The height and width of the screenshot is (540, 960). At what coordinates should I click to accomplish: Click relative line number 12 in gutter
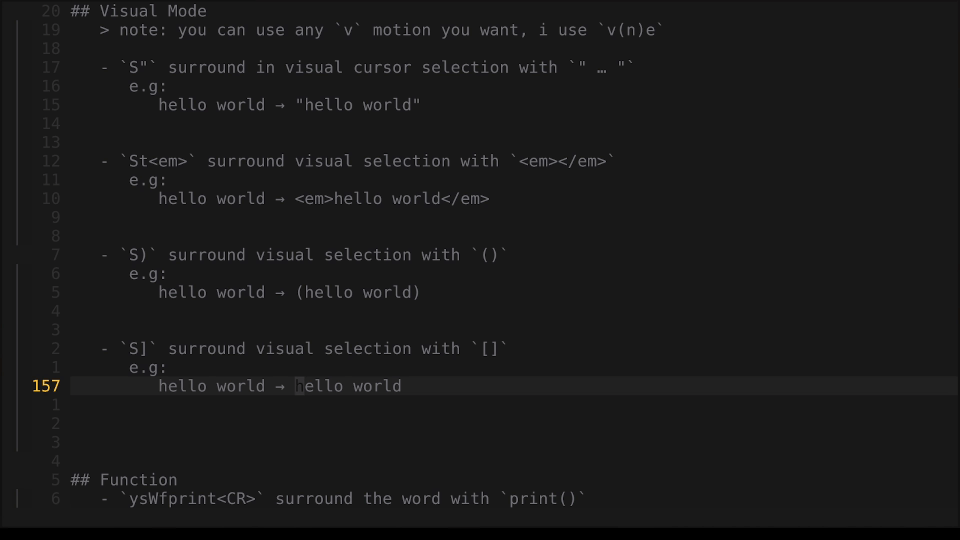(51, 161)
